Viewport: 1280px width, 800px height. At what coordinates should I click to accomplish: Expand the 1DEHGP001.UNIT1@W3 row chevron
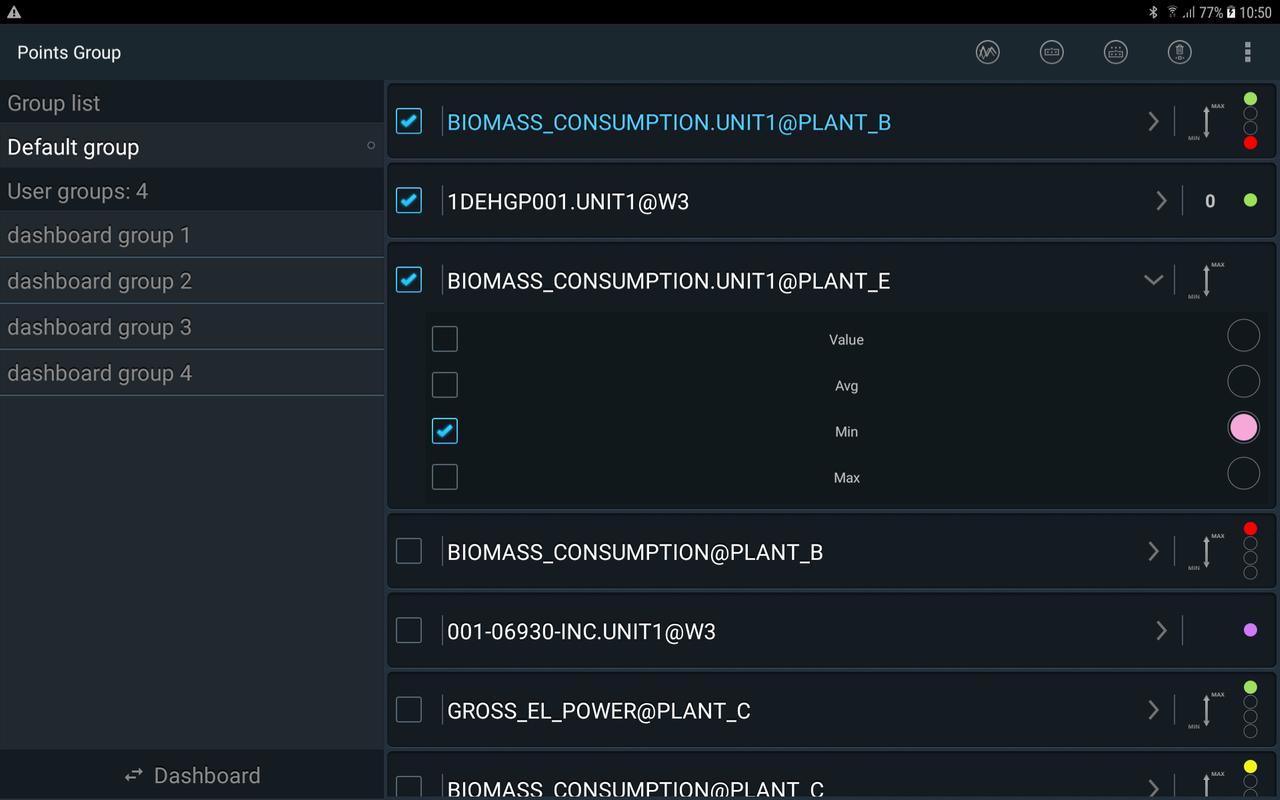click(x=1161, y=201)
